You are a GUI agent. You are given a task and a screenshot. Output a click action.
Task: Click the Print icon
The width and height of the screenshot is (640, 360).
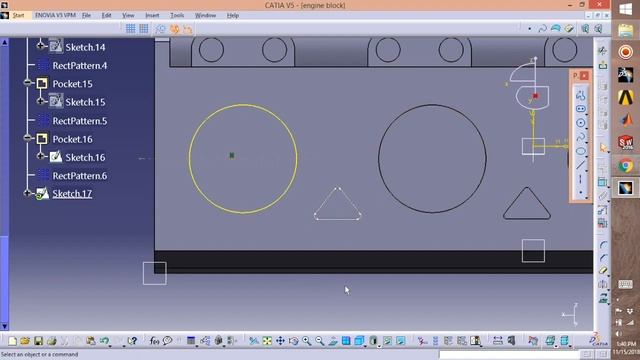[x=51, y=341]
